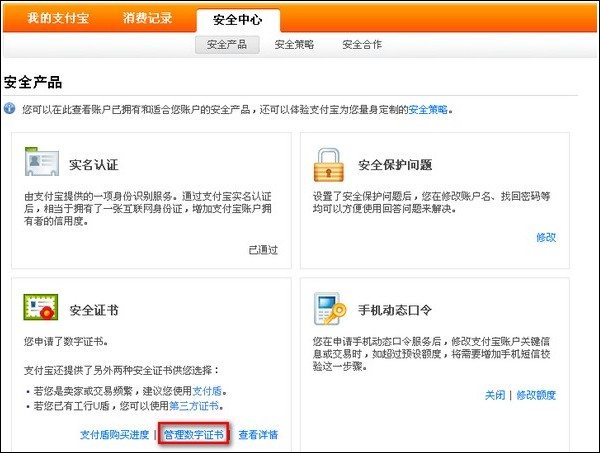This screenshot has height=453, width=600.
Task: Open the 支付盾 link in the certificate list
Action: (x=205, y=387)
